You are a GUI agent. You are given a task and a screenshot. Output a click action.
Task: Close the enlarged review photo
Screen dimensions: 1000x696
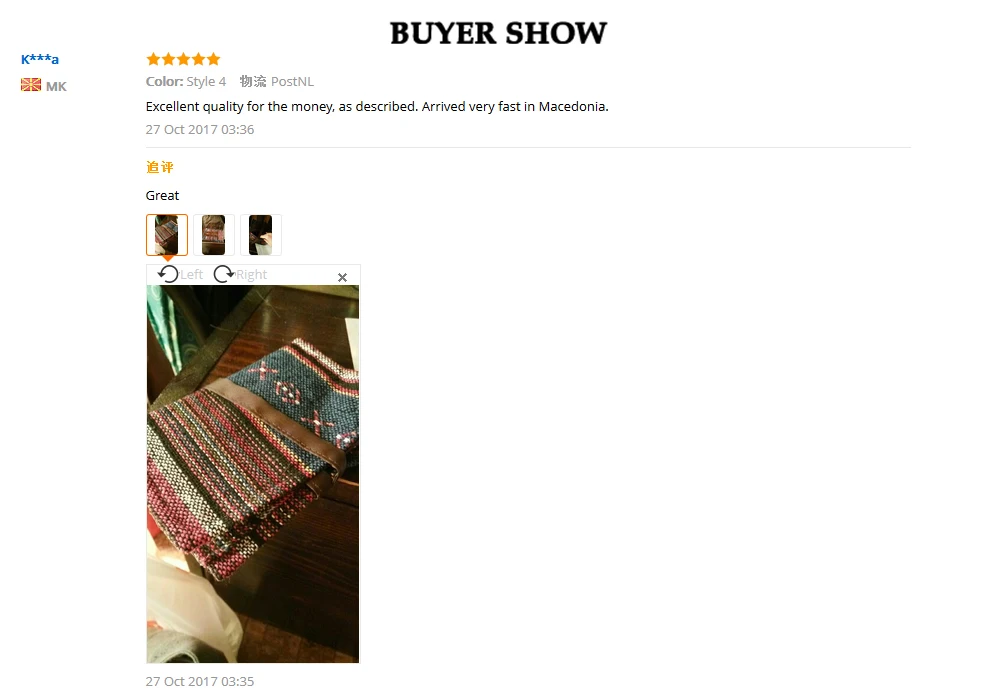coord(342,277)
